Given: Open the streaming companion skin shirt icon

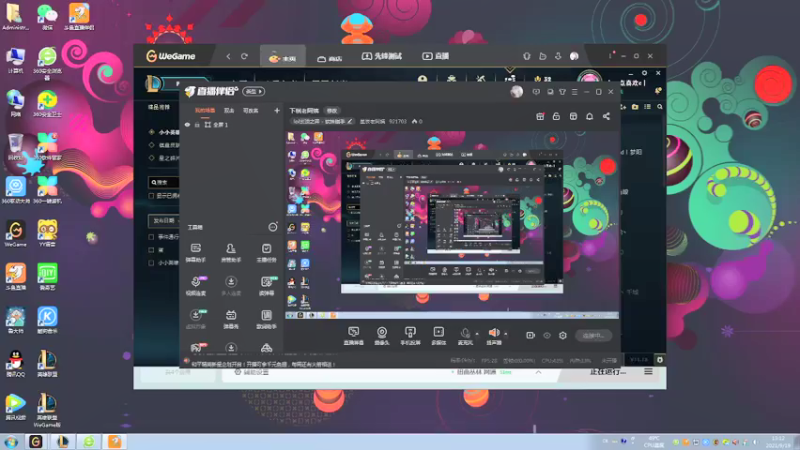Looking at the screenshot, I should (x=562, y=92).
